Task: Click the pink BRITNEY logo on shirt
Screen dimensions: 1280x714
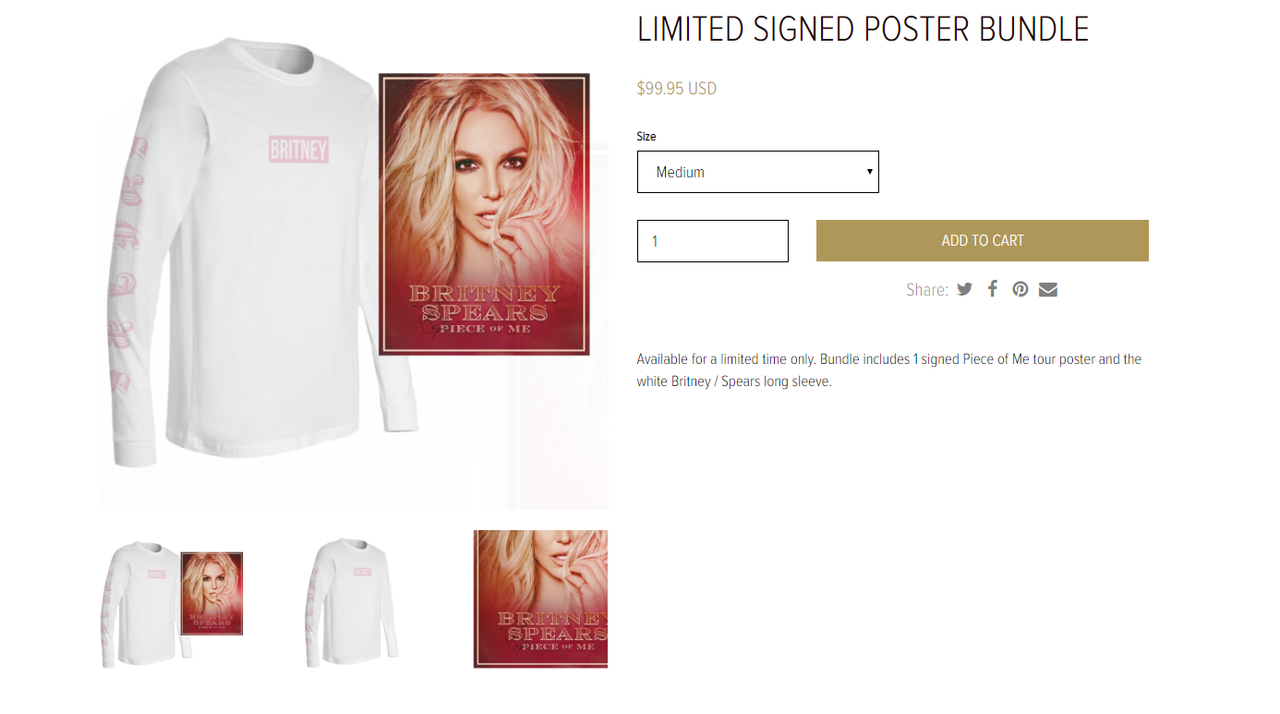Action: pyautogui.click(x=298, y=150)
